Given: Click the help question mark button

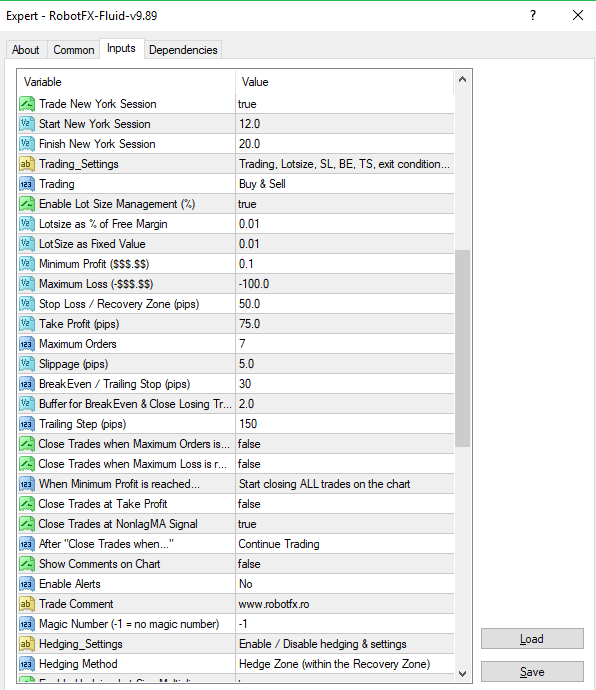Looking at the screenshot, I should [533, 15].
